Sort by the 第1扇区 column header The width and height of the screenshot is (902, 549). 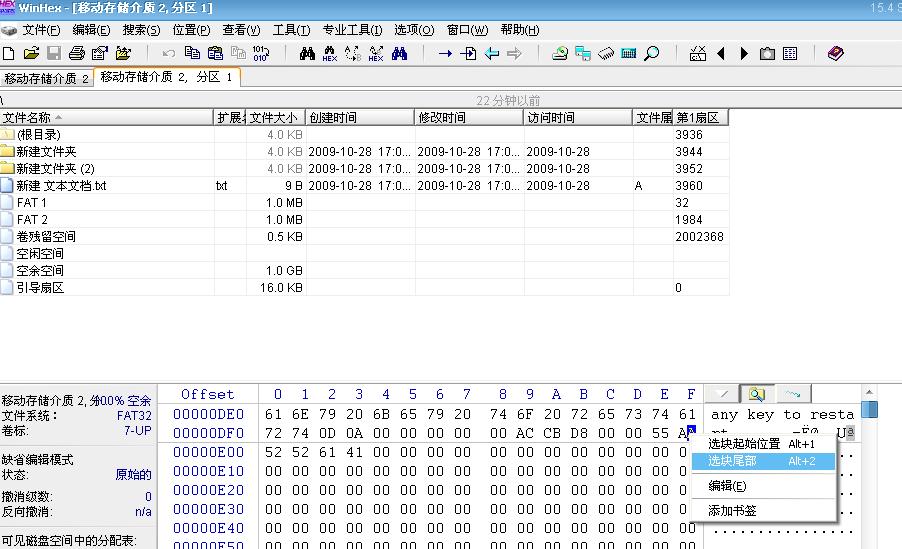point(701,117)
